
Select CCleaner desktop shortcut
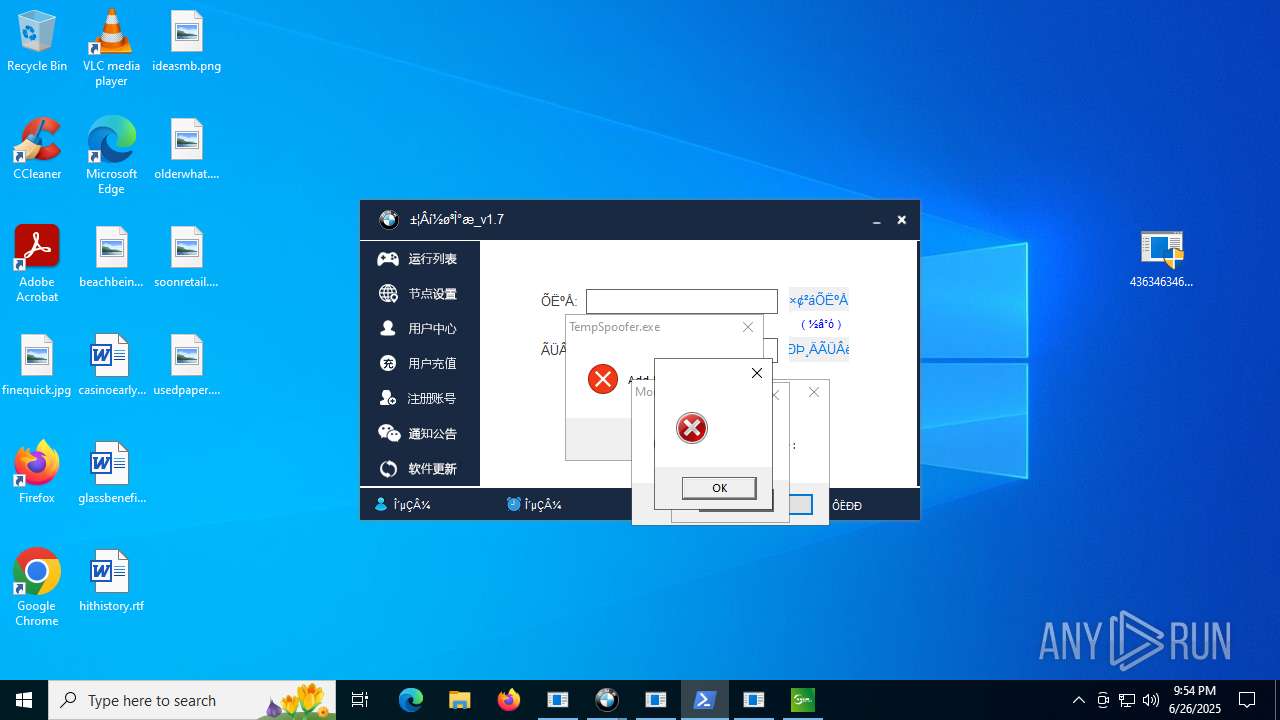pyautogui.click(x=37, y=150)
